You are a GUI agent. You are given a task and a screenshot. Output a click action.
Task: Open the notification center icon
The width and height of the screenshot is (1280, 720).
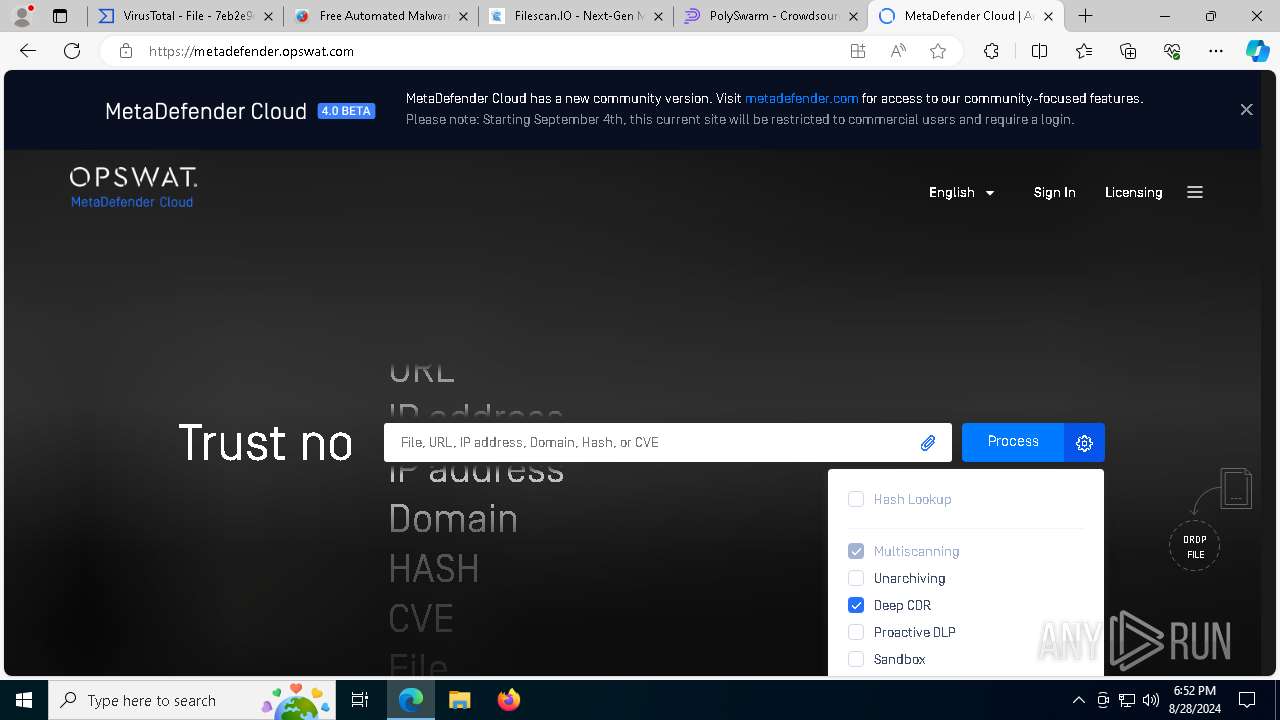(x=1247, y=700)
